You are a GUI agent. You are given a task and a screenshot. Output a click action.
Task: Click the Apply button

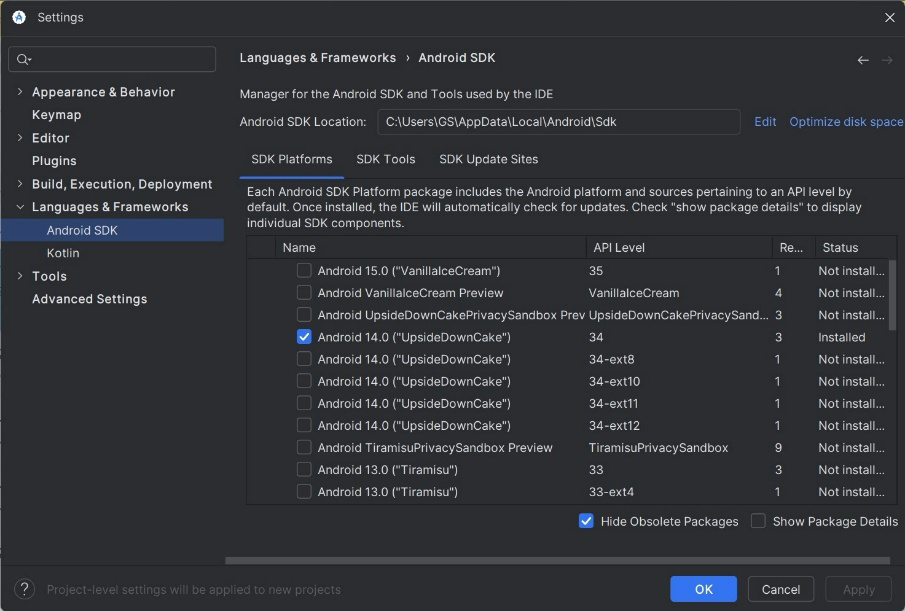click(x=858, y=589)
